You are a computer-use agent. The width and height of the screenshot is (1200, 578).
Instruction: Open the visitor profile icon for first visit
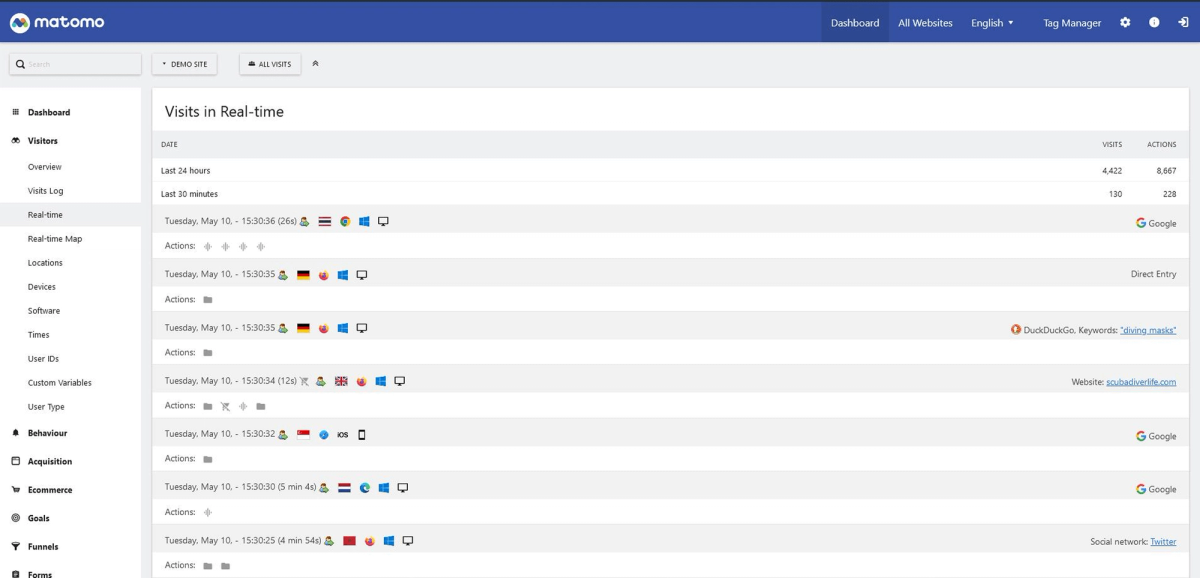click(305, 222)
